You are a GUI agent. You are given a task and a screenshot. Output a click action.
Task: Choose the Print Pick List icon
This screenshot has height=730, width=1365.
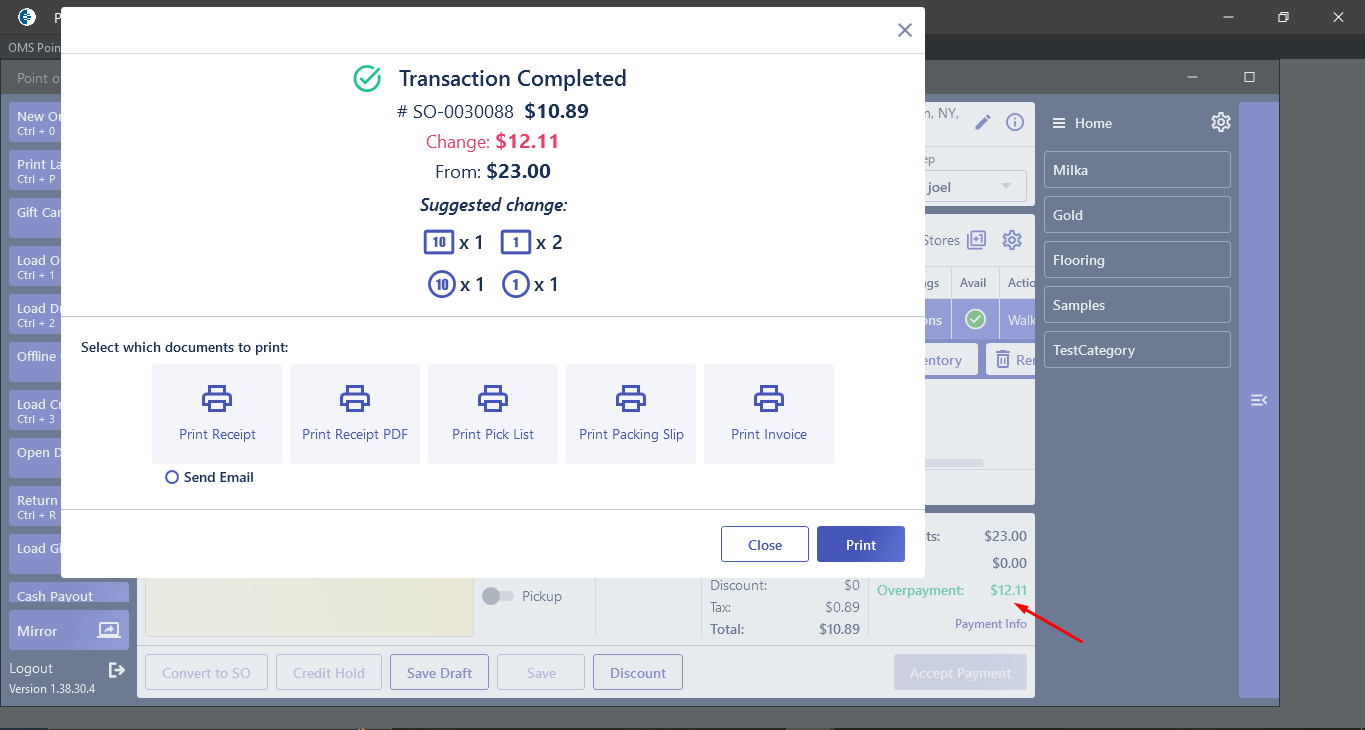pos(493,399)
